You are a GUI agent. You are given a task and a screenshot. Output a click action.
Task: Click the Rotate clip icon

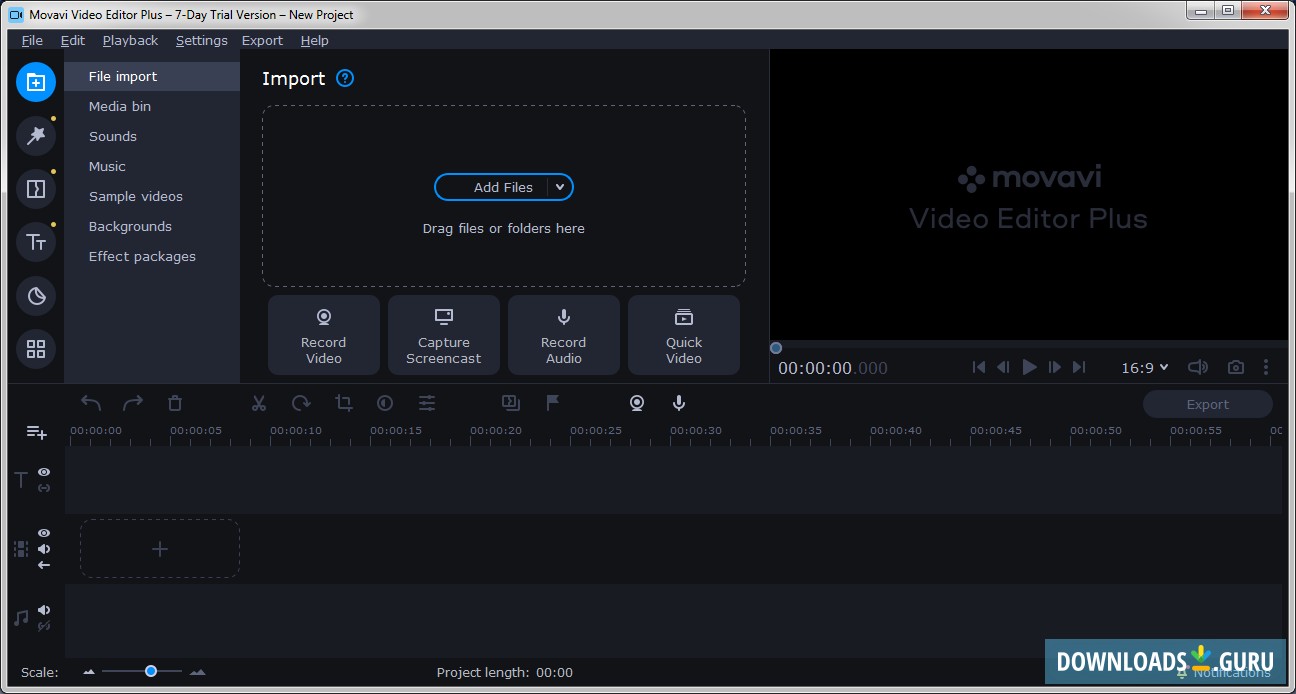pos(301,403)
